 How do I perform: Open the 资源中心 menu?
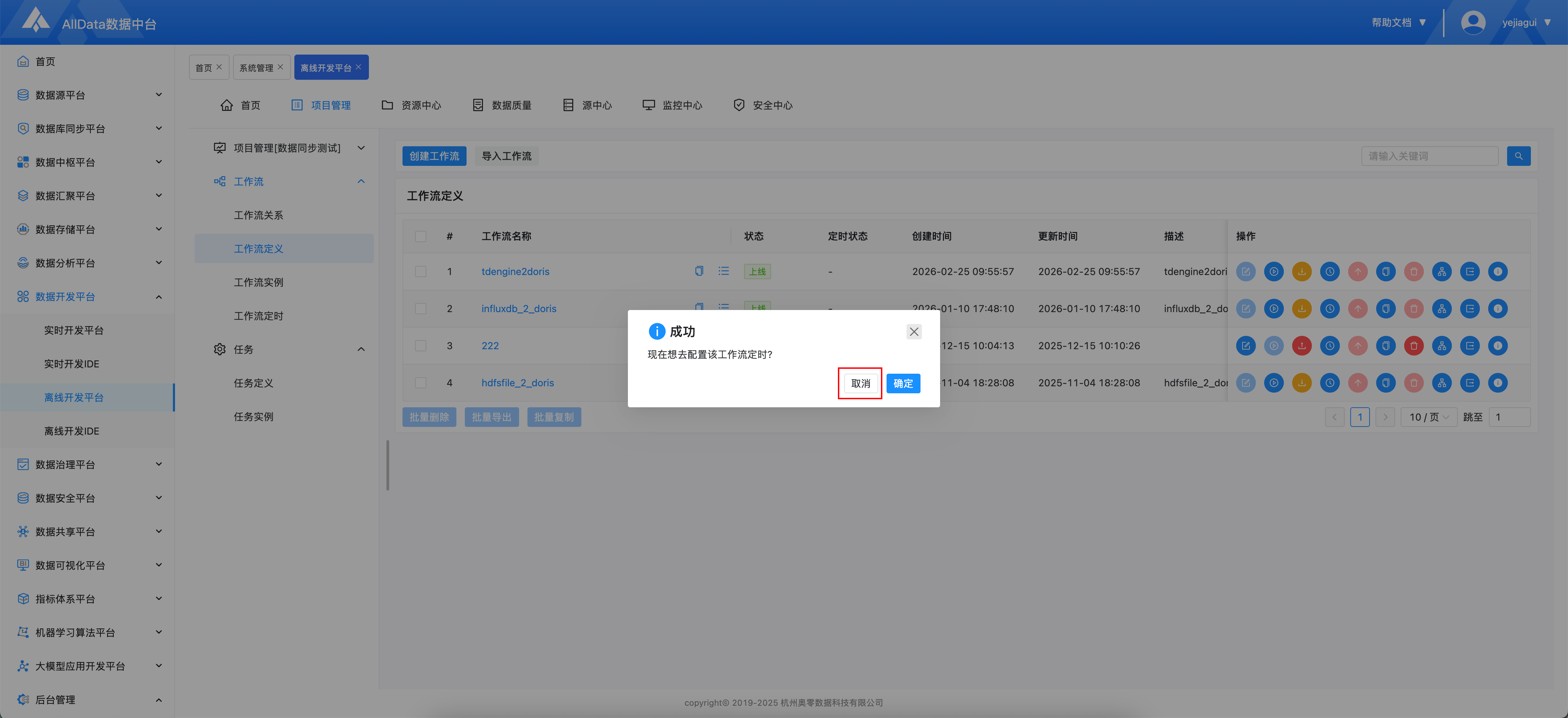pyautogui.click(x=412, y=105)
